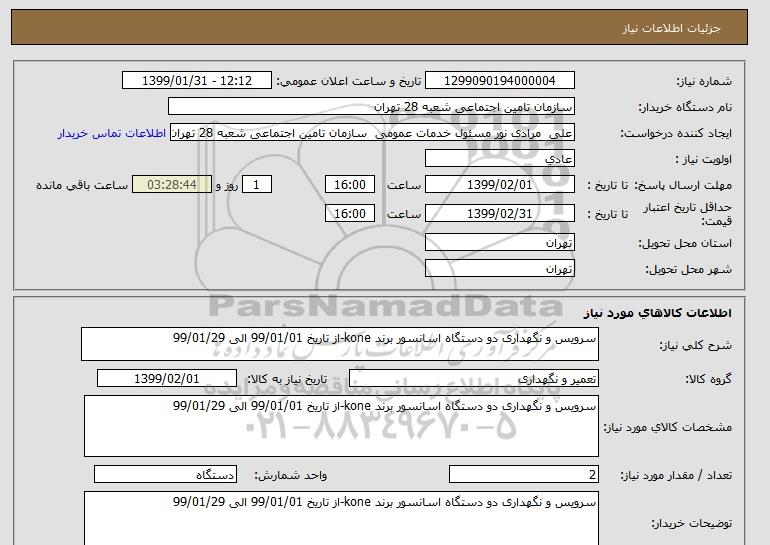This screenshot has height=545, width=770.
Task: Click the request creator field علی مرادی نور
Action: 372,133
